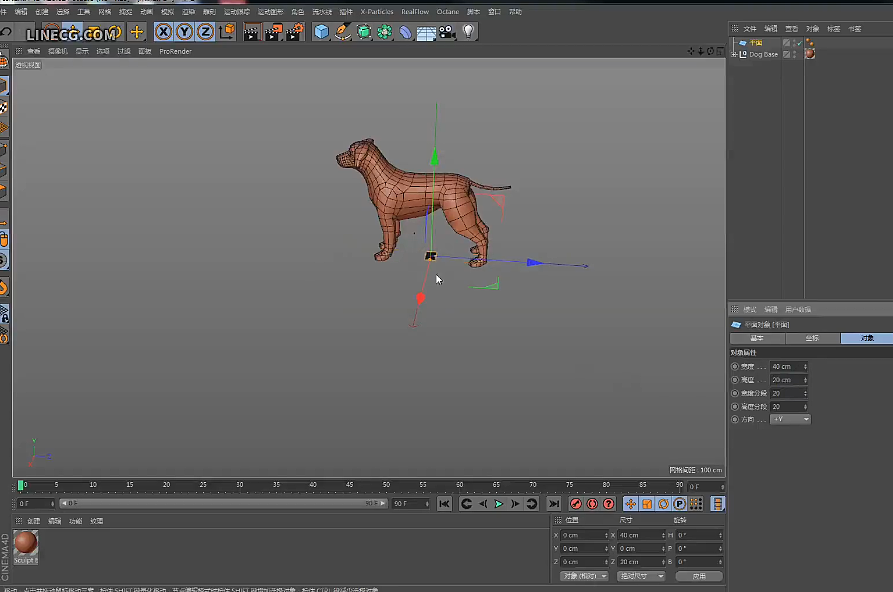Open the 绝对尺寸 size mode dropdown
The width and height of the screenshot is (893, 592).
tap(641, 576)
